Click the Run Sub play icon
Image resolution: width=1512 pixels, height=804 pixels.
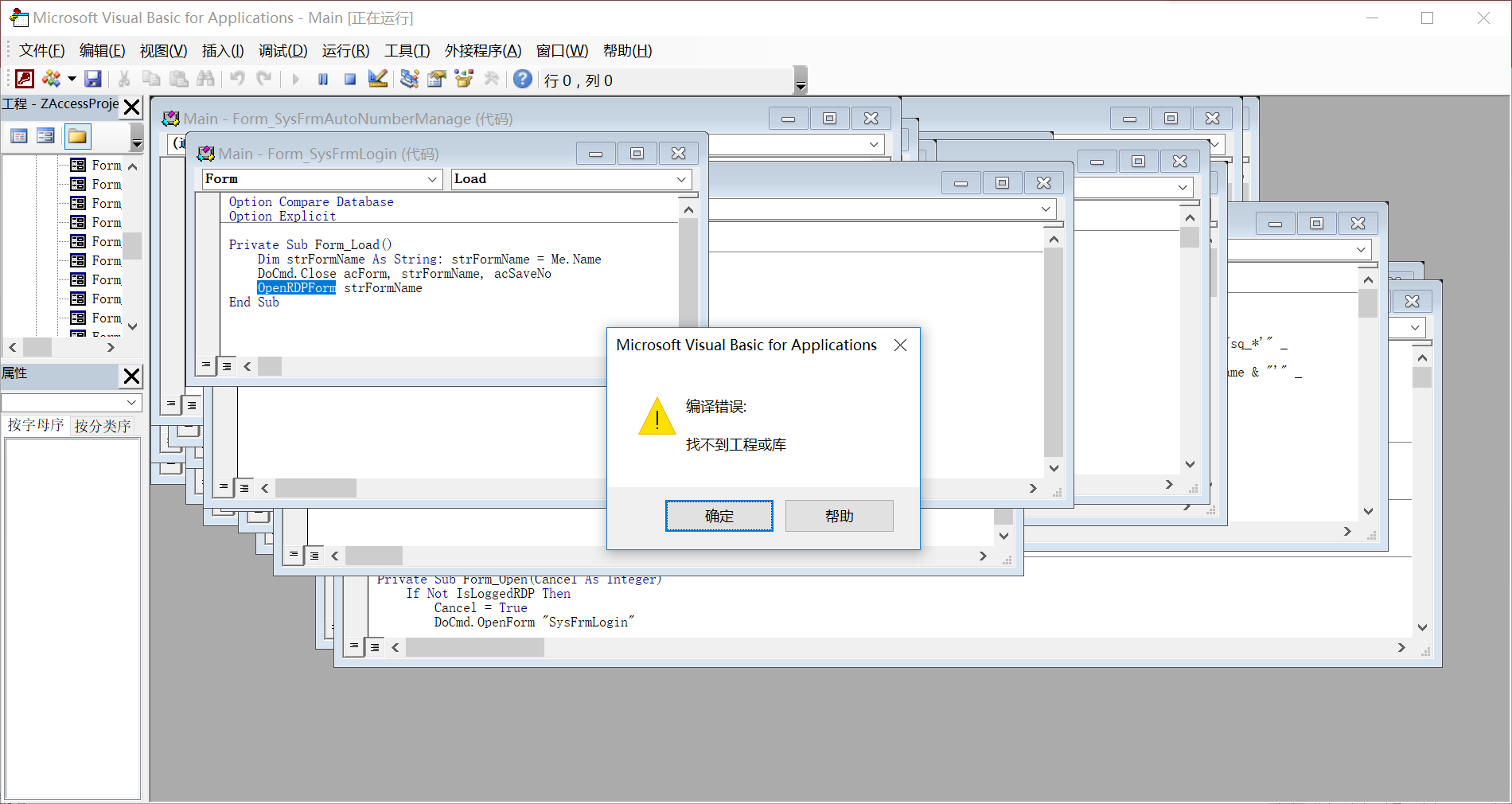pyautogui.click(x=296, y=79)
